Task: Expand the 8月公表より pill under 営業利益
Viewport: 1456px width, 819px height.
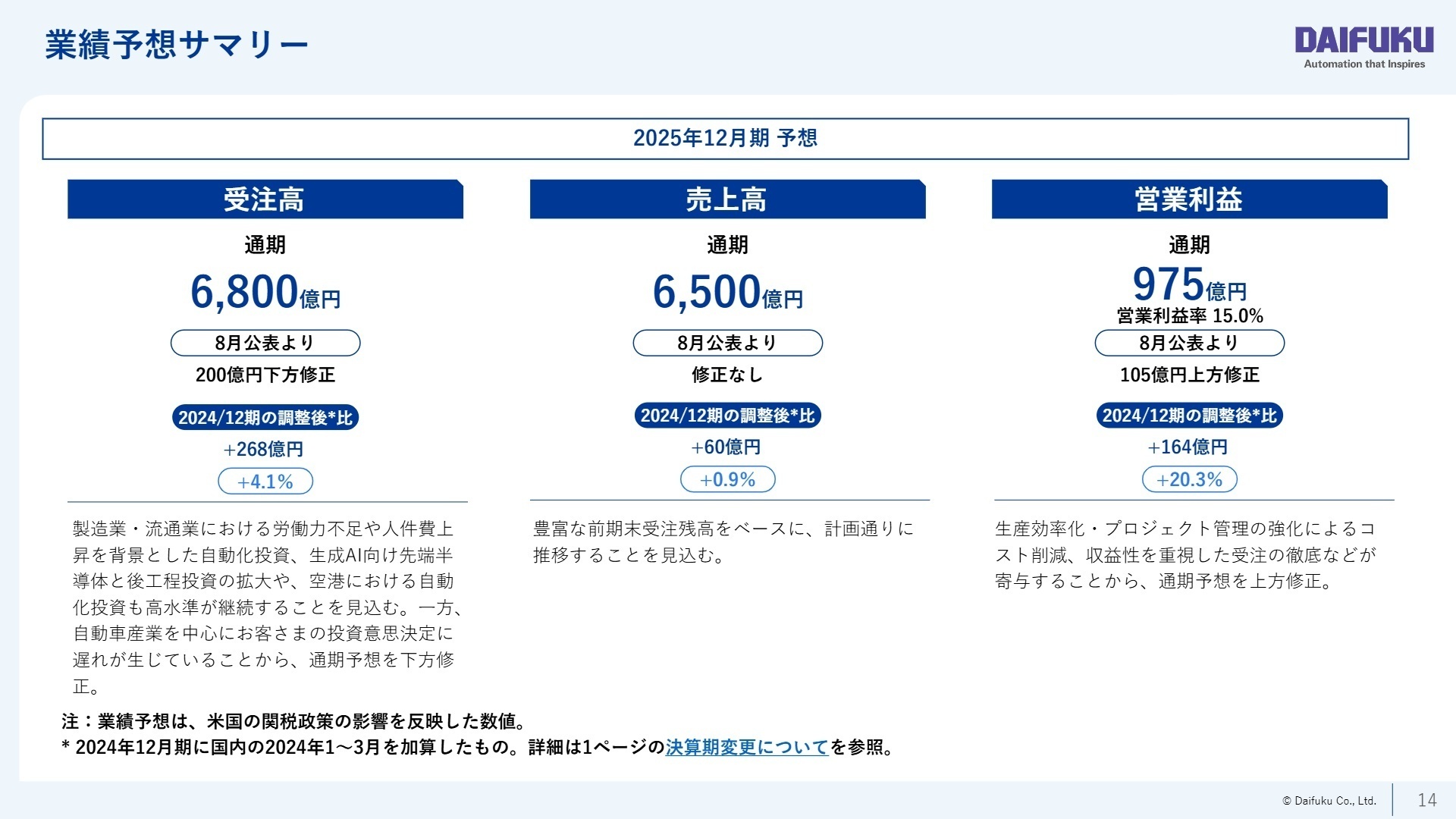Action: point(1188,343)
